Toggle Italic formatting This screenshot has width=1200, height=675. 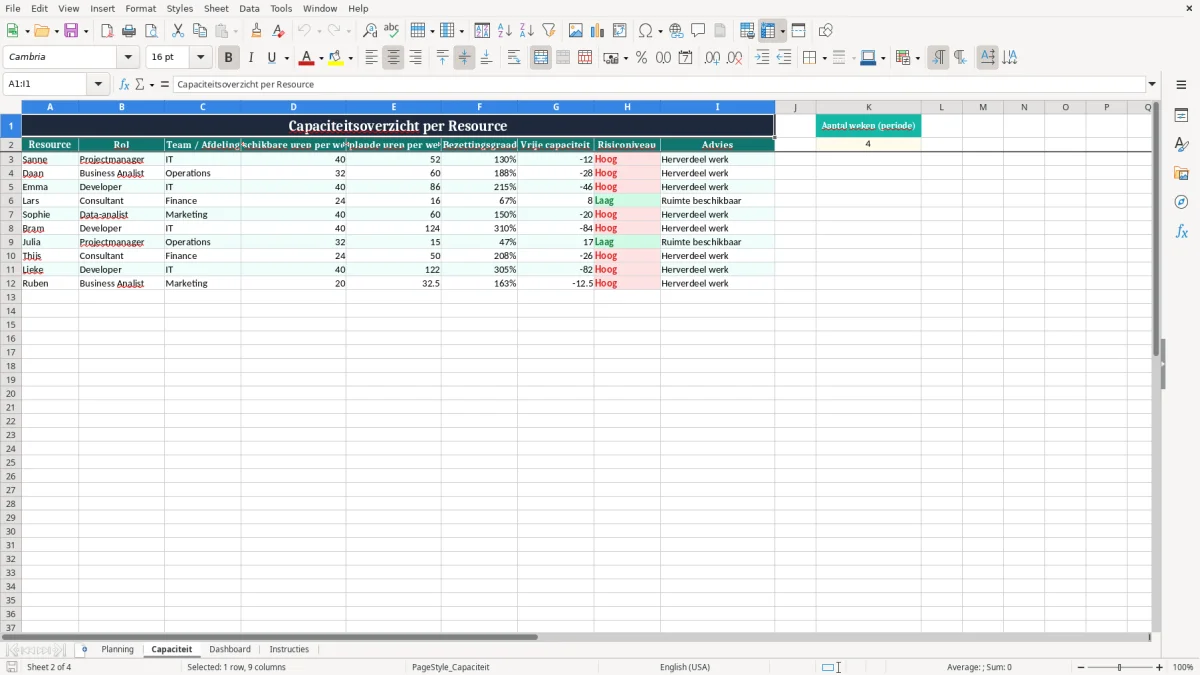(x=251, y=58)
